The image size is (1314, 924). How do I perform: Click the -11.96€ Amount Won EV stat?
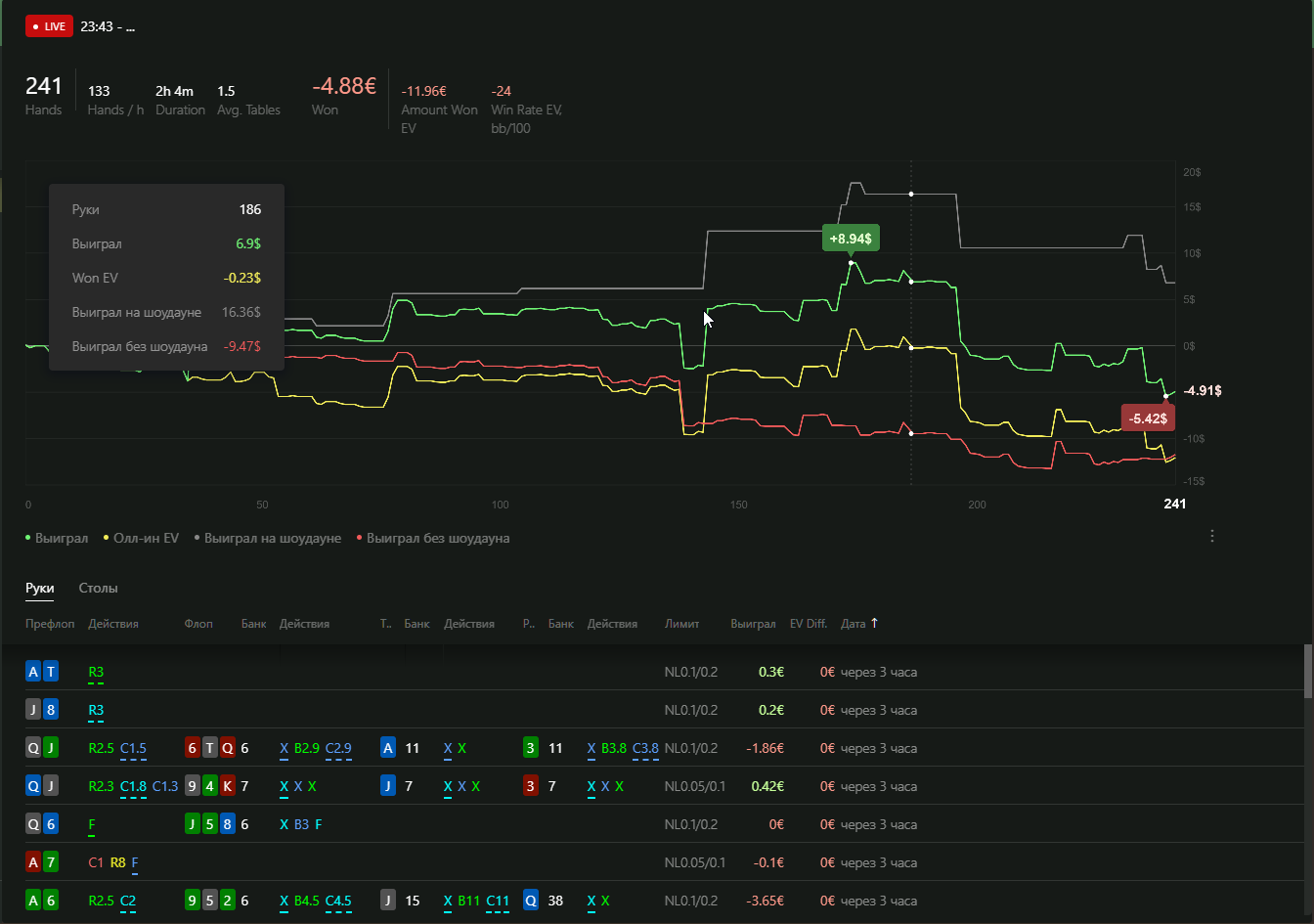point(439,109)
